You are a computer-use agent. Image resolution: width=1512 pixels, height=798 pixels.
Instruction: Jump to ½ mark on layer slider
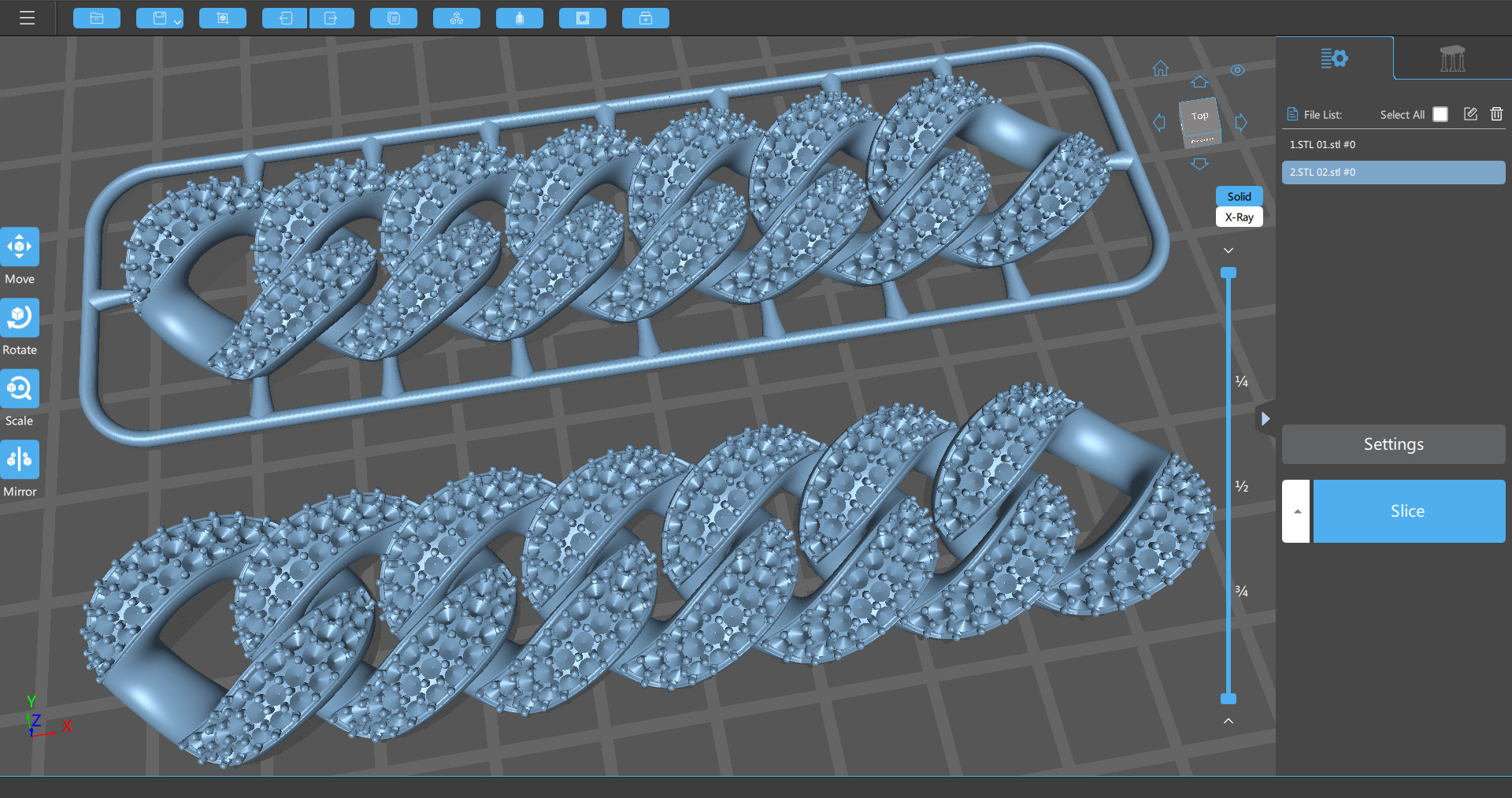(x=1242, y=487)
